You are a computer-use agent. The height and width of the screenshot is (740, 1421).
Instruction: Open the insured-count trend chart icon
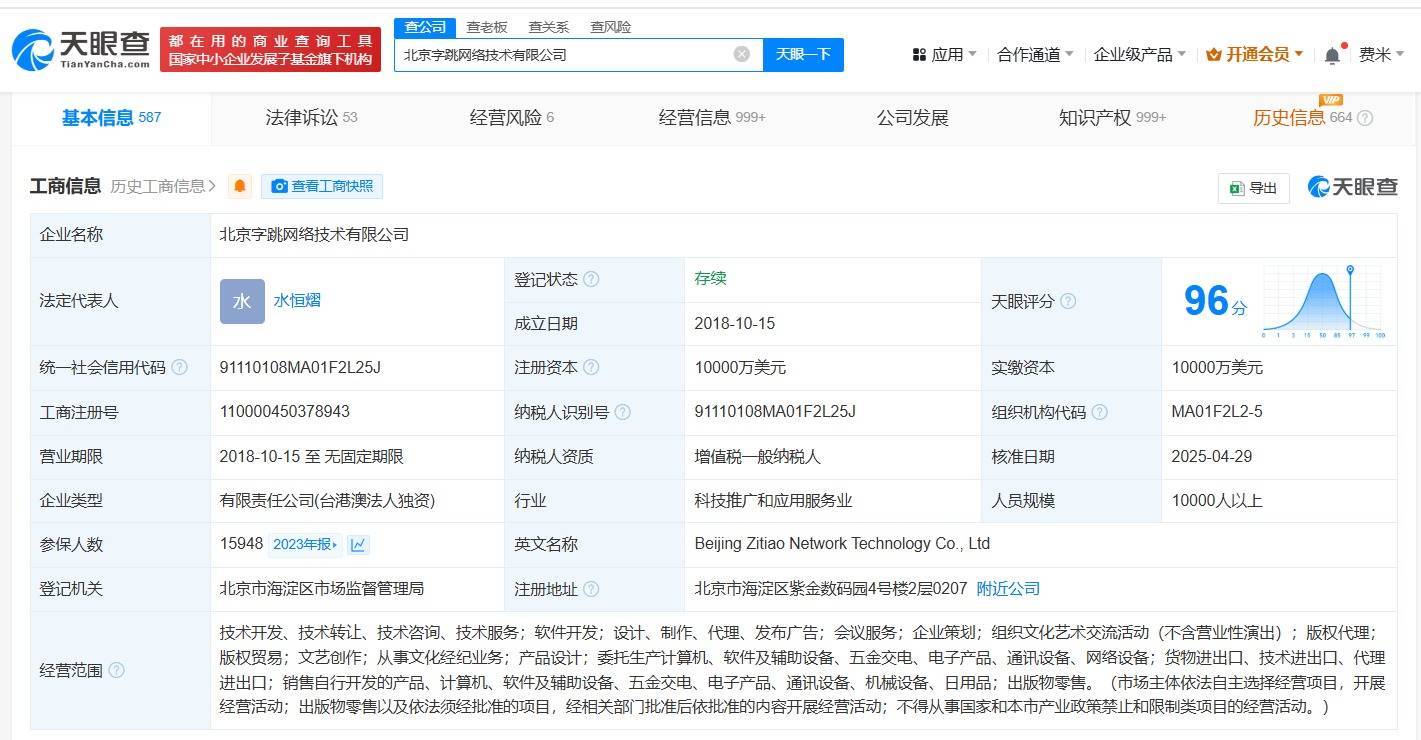pyautogui.click(x=358, y=544)
